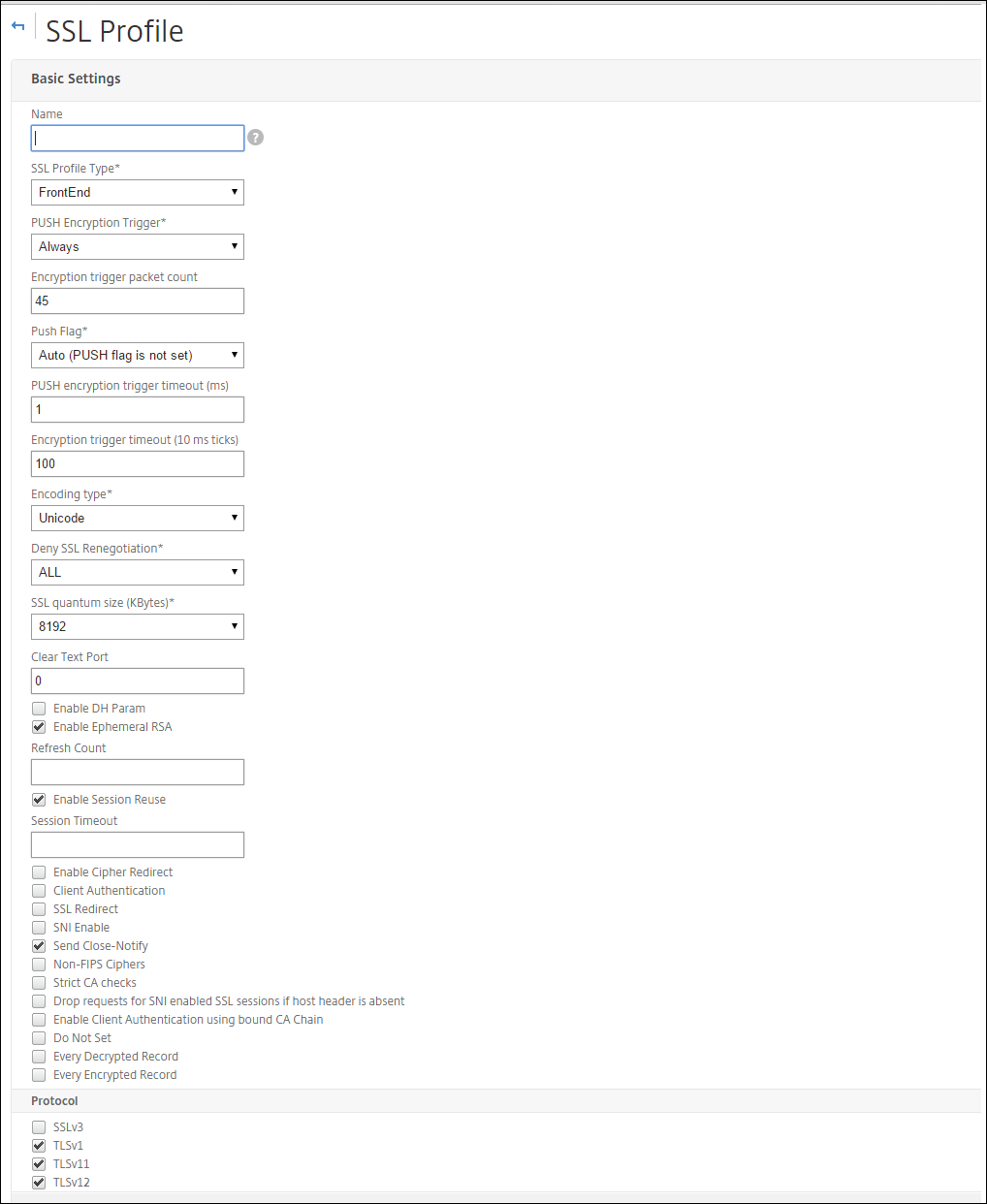987x1204 pixels.
Task: Enable the SSLv3 protocol checkbox
Action: 39,1127
